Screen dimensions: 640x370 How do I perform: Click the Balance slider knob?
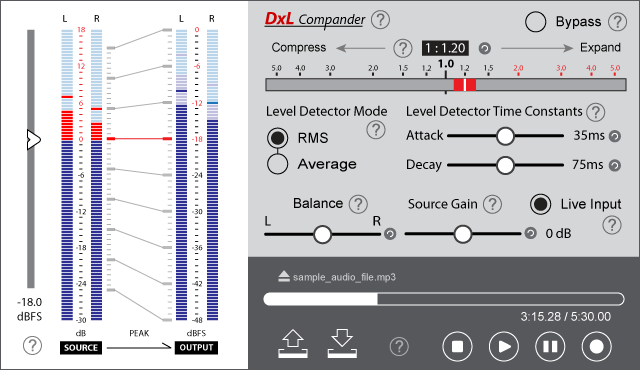coord(322,235)
